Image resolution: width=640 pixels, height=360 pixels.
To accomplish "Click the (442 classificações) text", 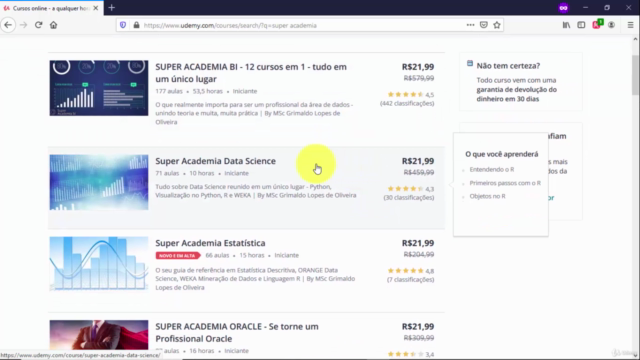I will coord(407,103).
